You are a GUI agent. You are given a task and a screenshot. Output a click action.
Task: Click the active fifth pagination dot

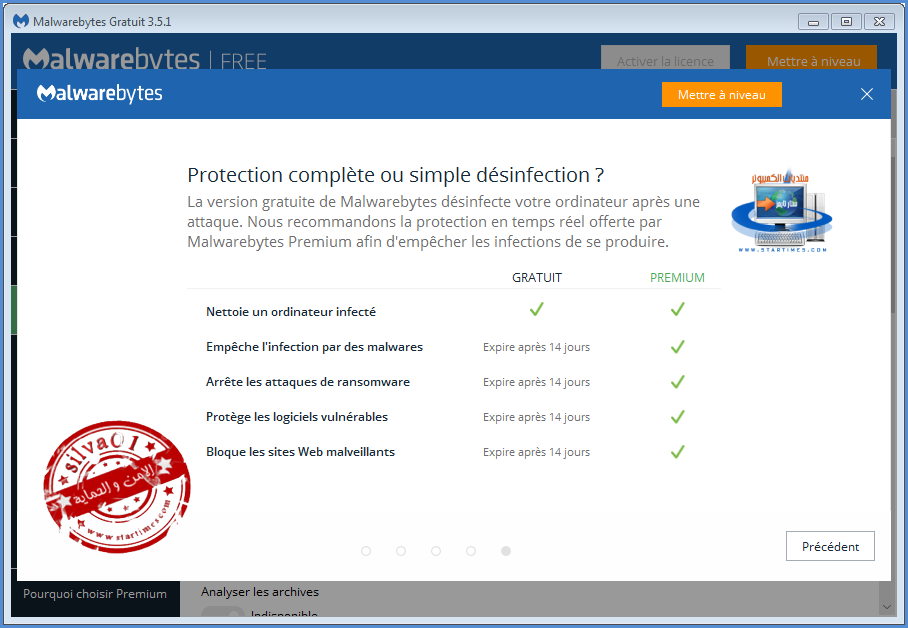[506, 551]
